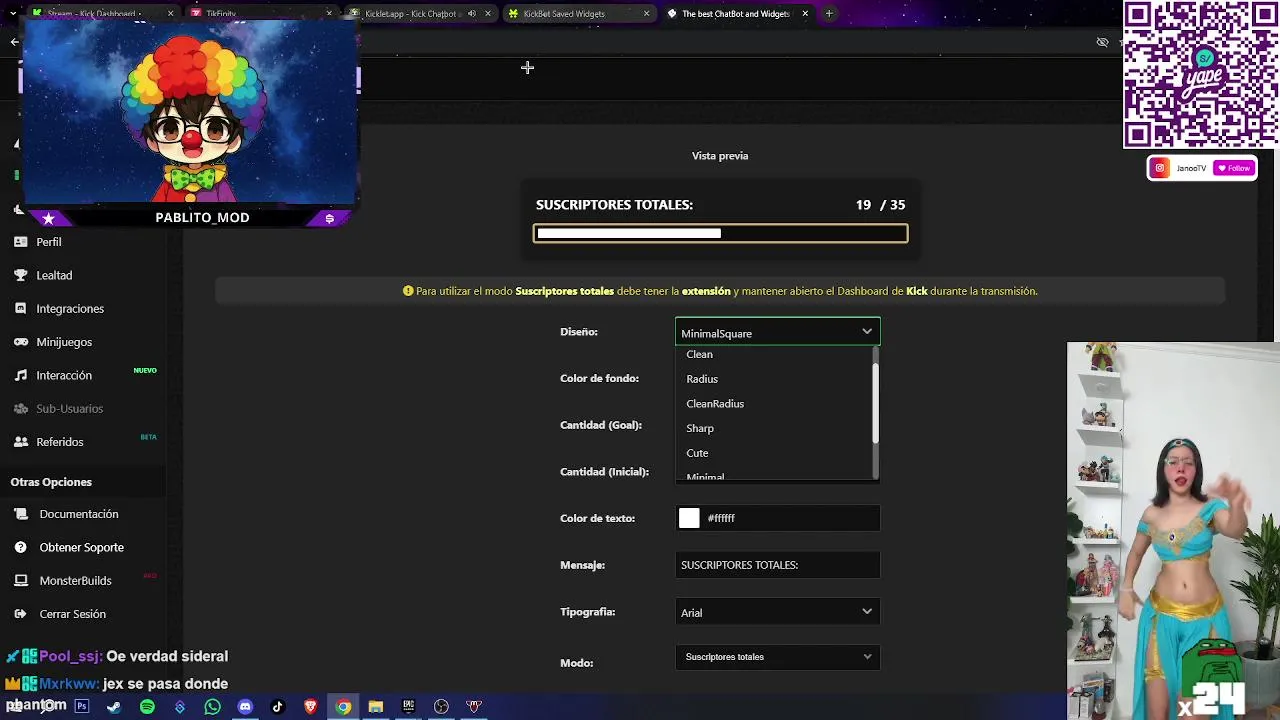The image size is (1280, 720).
Task: Click the Referidos users icon
Action: (20, 442)
